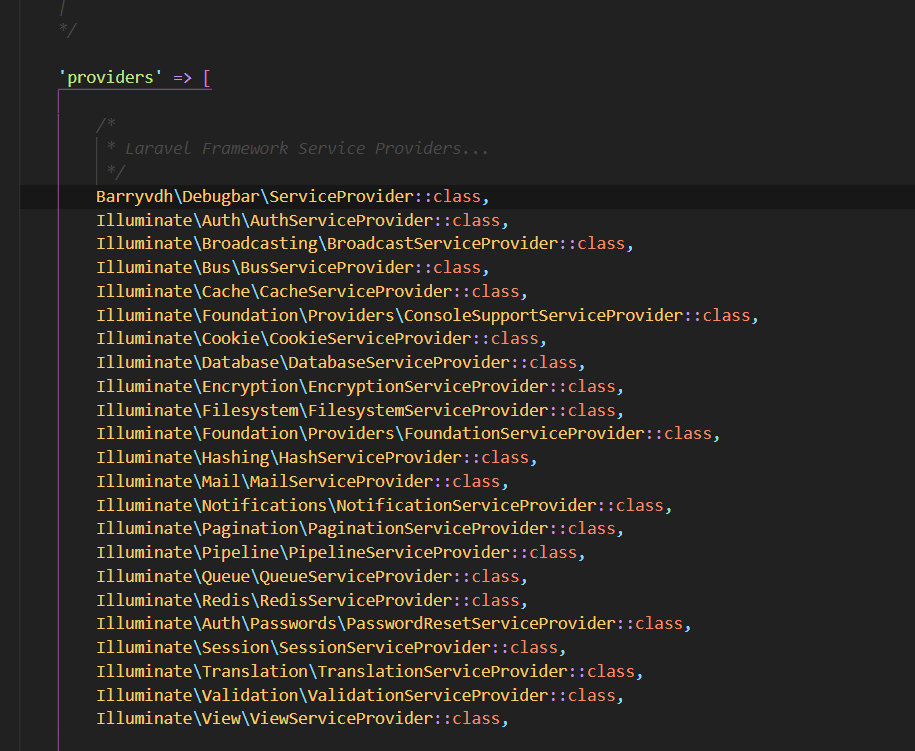The image size is (915, 751).
Task: Click the SessionServiceProvider line
Action: pyautogui.click(x=331, y=648)
